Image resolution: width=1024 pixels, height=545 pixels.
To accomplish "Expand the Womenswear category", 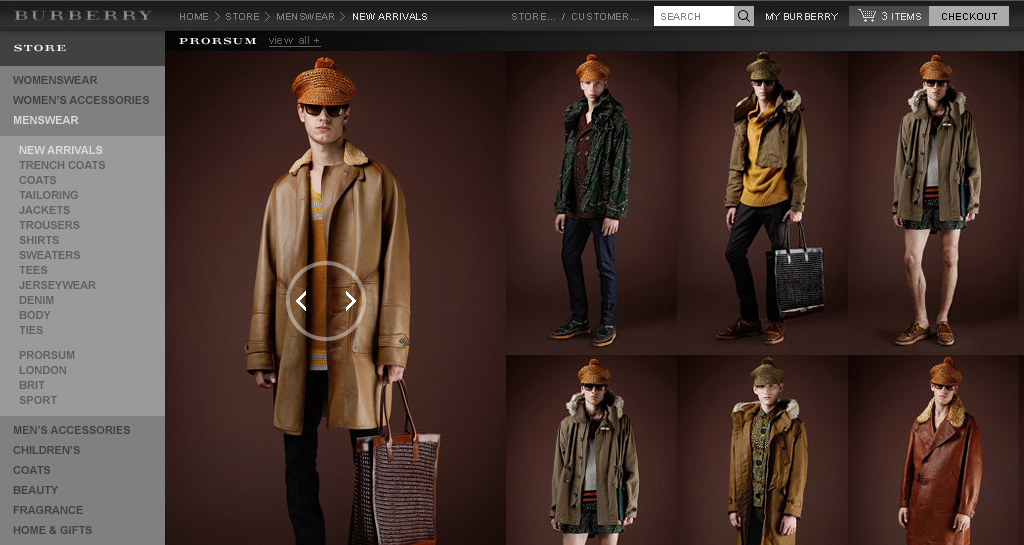I will [55, 80].
